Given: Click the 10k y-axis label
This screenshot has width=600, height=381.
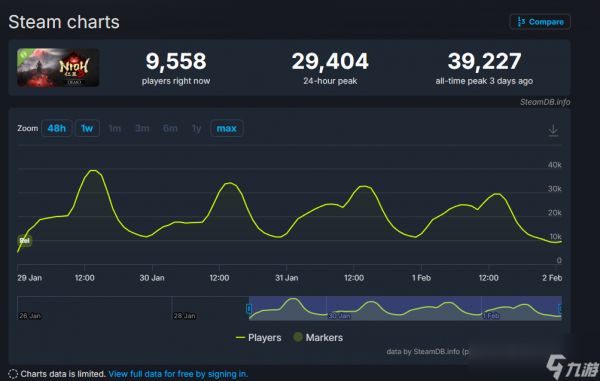Looking at the screenshot, I should (555, 236).
